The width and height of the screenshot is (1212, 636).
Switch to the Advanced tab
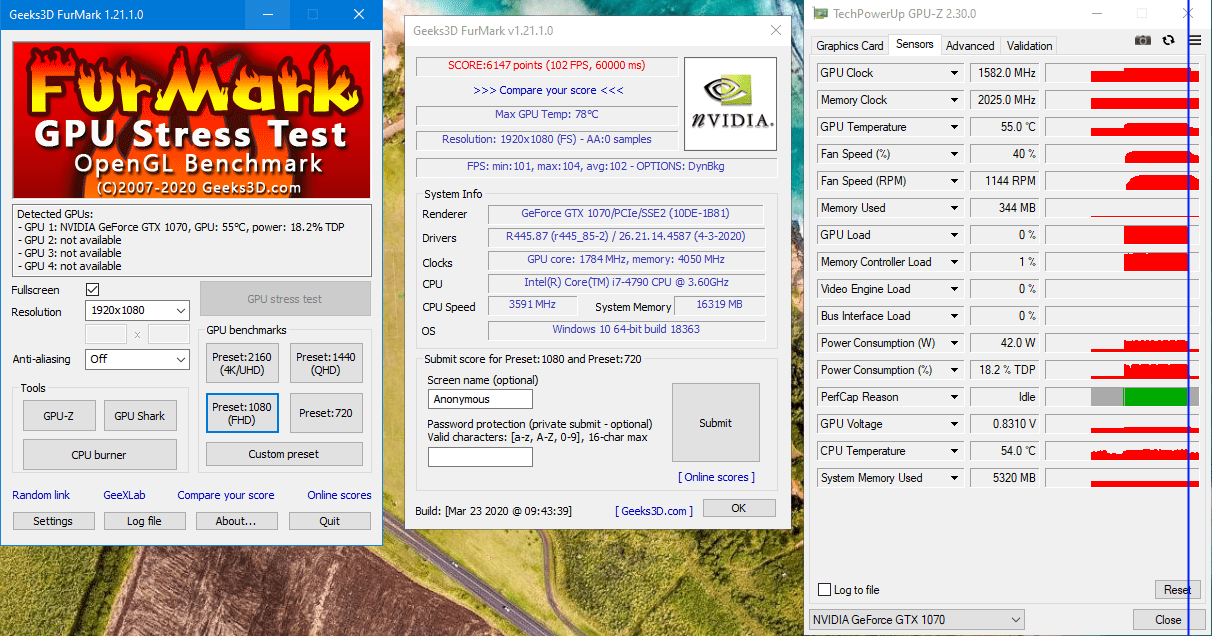click(x=970, y=46)
